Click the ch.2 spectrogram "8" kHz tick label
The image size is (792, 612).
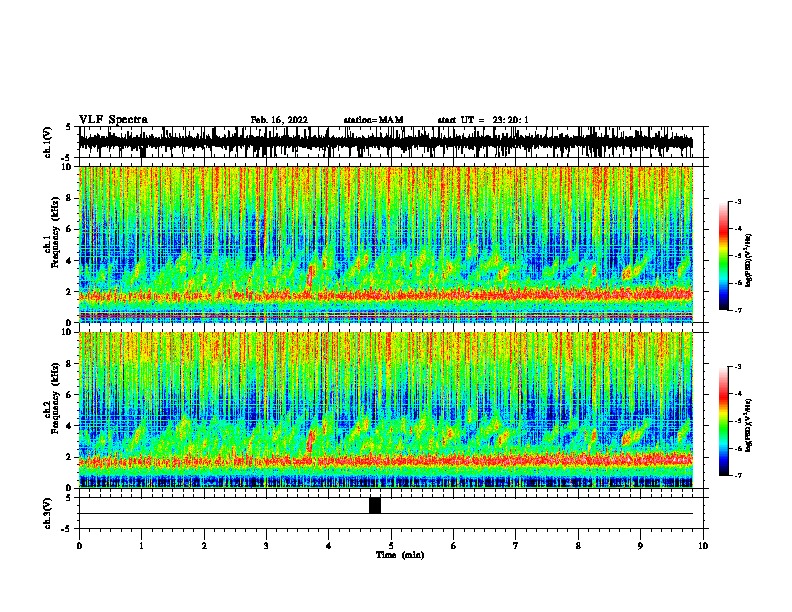pyautogui.click(x=70, y=364)
